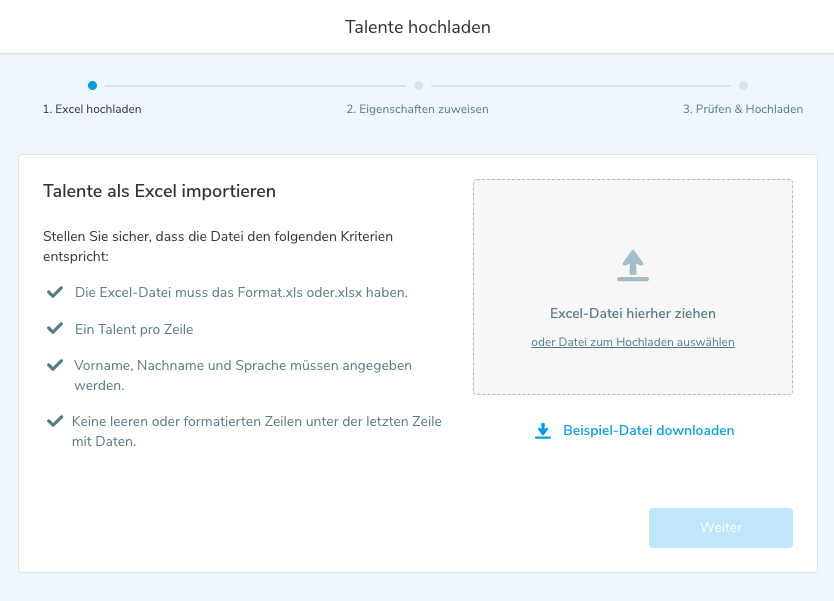Switch to '2. Eigenschaften zuweisen' step

pos(417,109)
